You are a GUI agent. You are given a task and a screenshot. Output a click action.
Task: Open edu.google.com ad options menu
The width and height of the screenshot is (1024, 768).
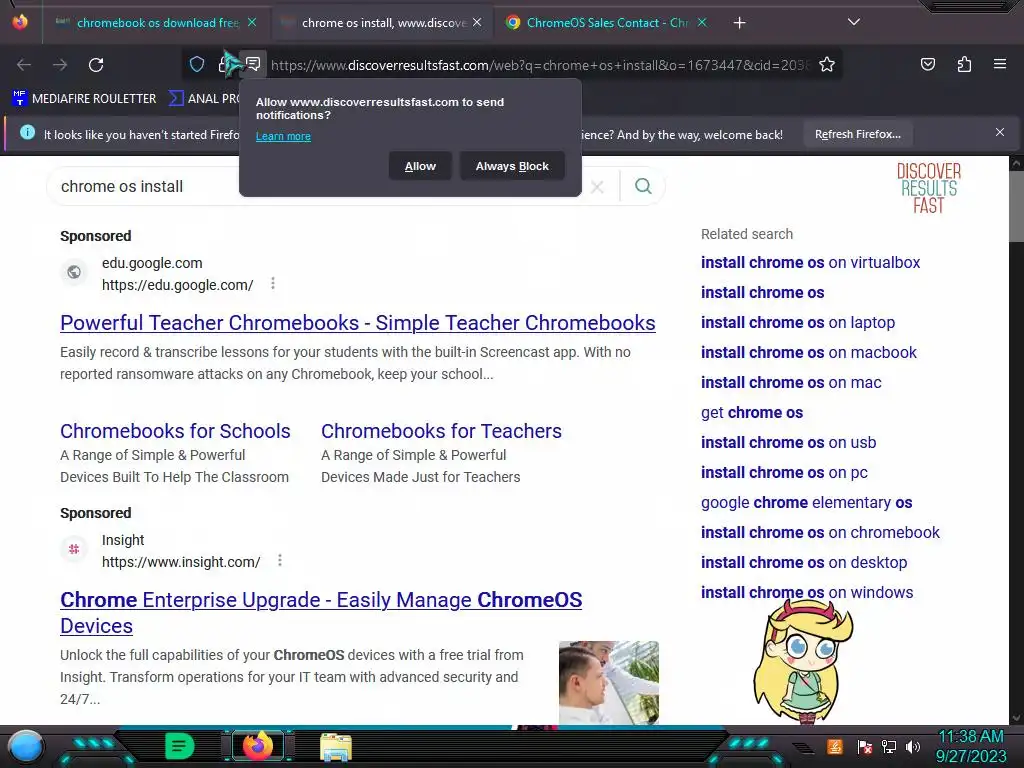[x=273, y=283]
